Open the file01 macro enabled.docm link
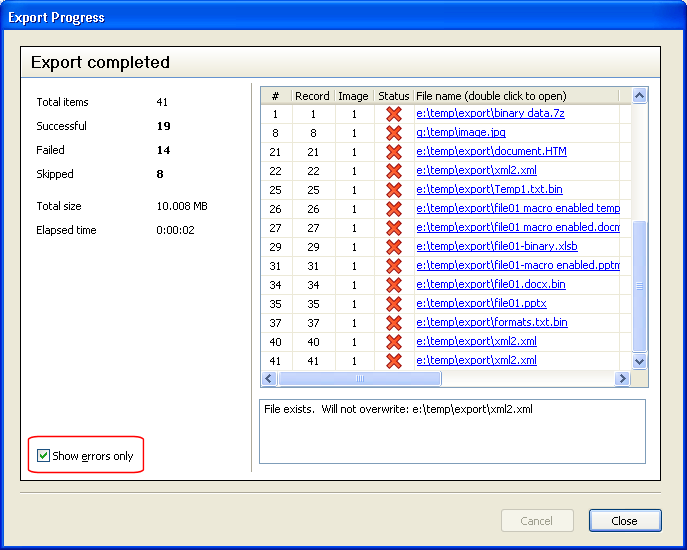The image size is (687, 550). (x=518, y=227)
